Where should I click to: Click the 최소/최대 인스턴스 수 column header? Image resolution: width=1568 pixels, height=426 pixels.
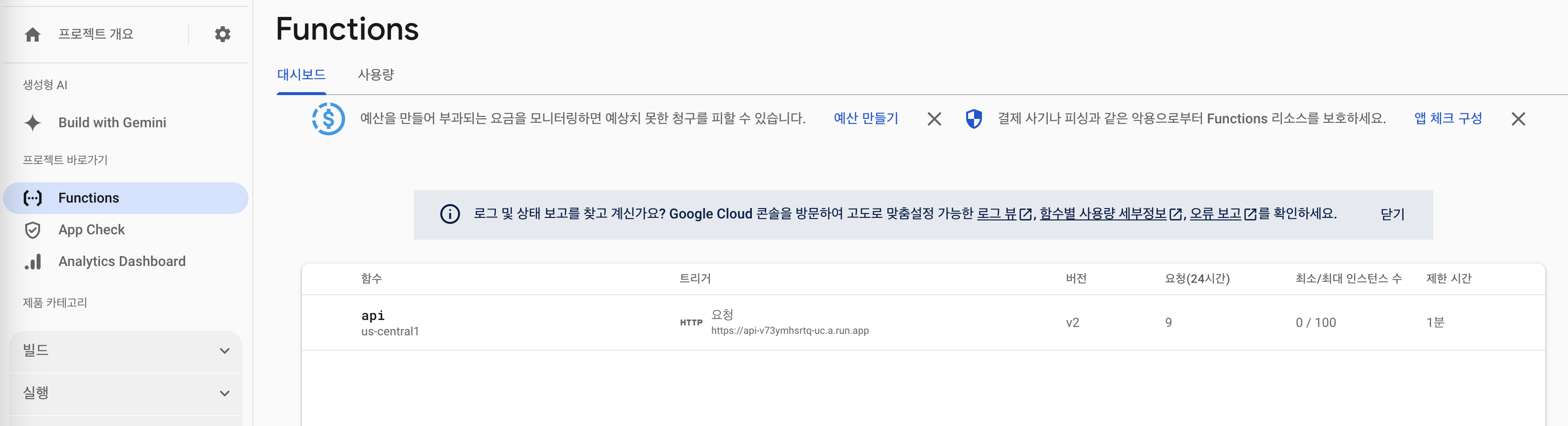pyautogui.click(x=1348, y=278)
